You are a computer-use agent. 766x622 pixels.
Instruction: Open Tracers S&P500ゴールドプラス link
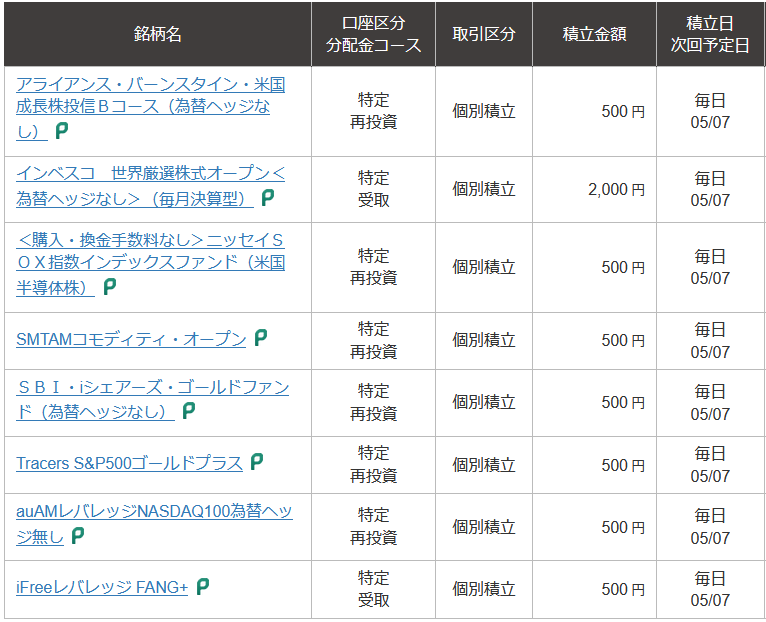(129, 463)
